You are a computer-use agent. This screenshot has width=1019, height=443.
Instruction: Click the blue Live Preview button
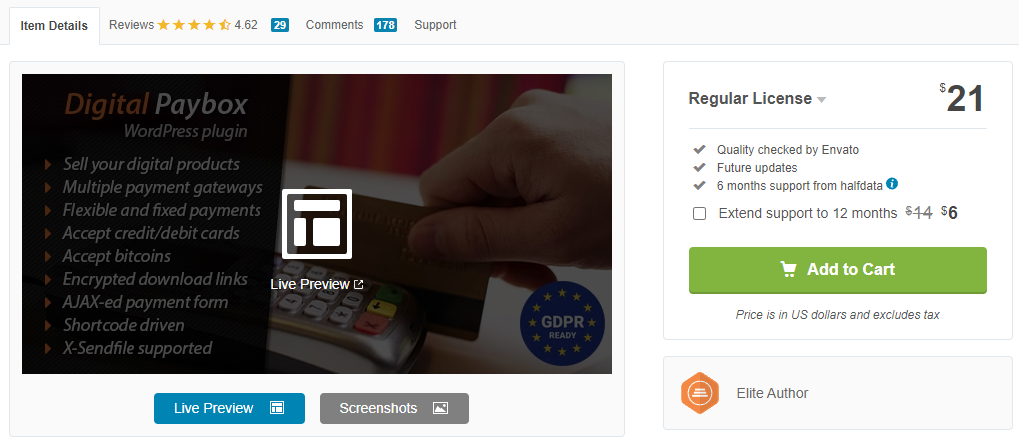[x=229, y=409]
